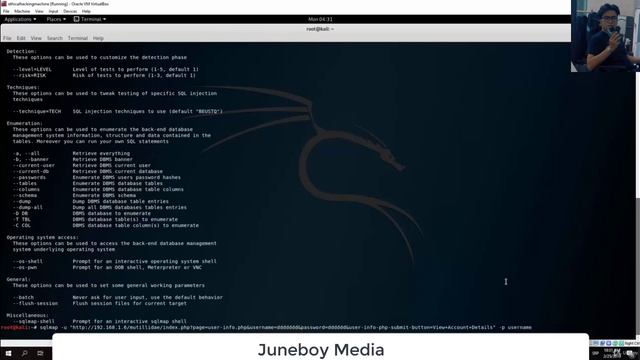Open VirtualBox Input menu
Image resolution: width=640 pixels, height=360 pixels.
[x=53, y=11]
